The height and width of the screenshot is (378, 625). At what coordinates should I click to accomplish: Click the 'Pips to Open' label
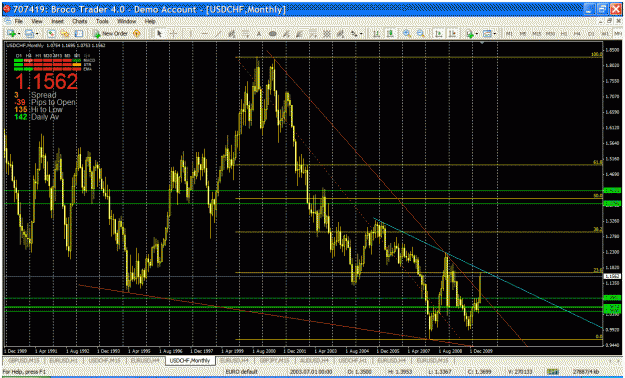click(53, 102)
